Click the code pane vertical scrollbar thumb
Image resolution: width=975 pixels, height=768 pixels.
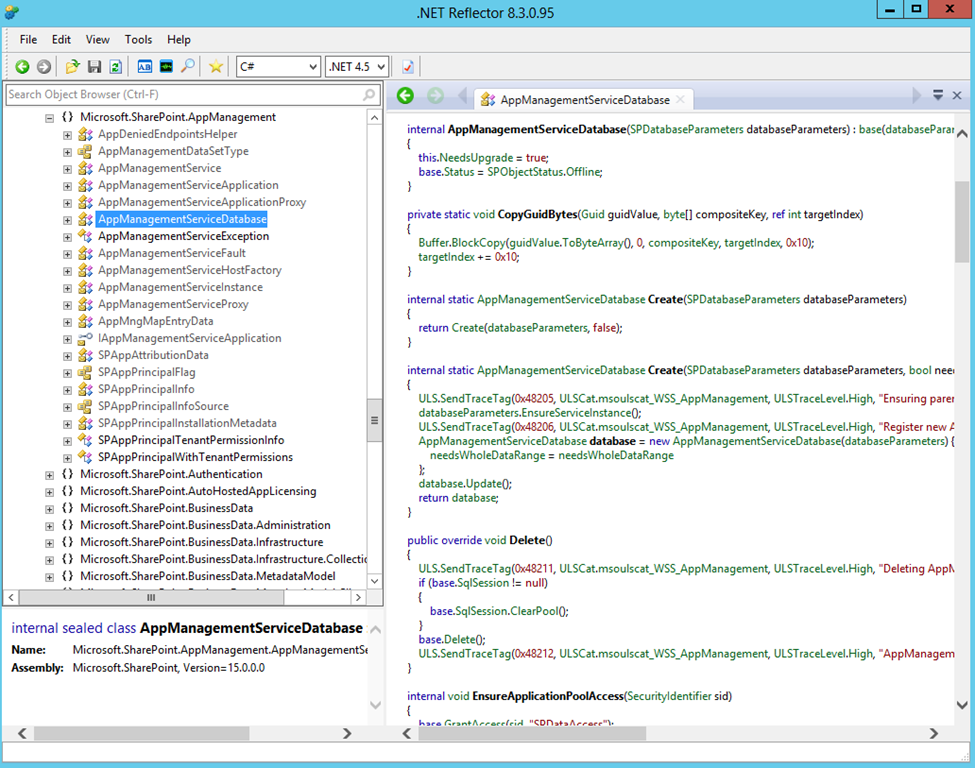pos(962,221)
